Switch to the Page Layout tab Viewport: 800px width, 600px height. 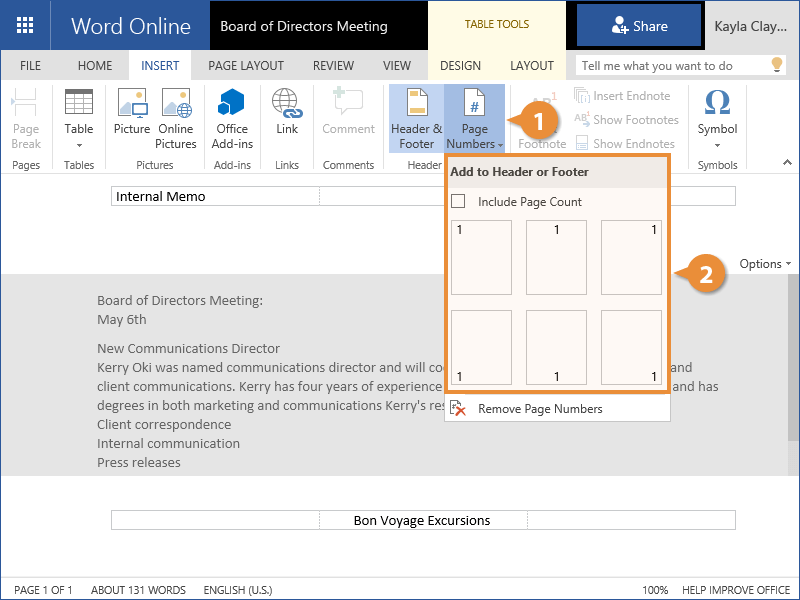[246, 66]
